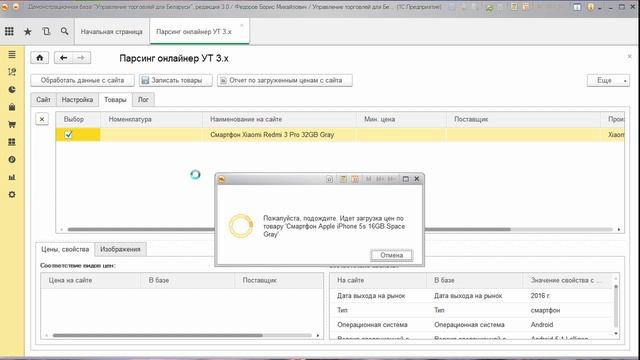This screenshot has height=360, width=640.
Task: Close the Парсинг онлайнер tab with its x
Action: (242, 25)
